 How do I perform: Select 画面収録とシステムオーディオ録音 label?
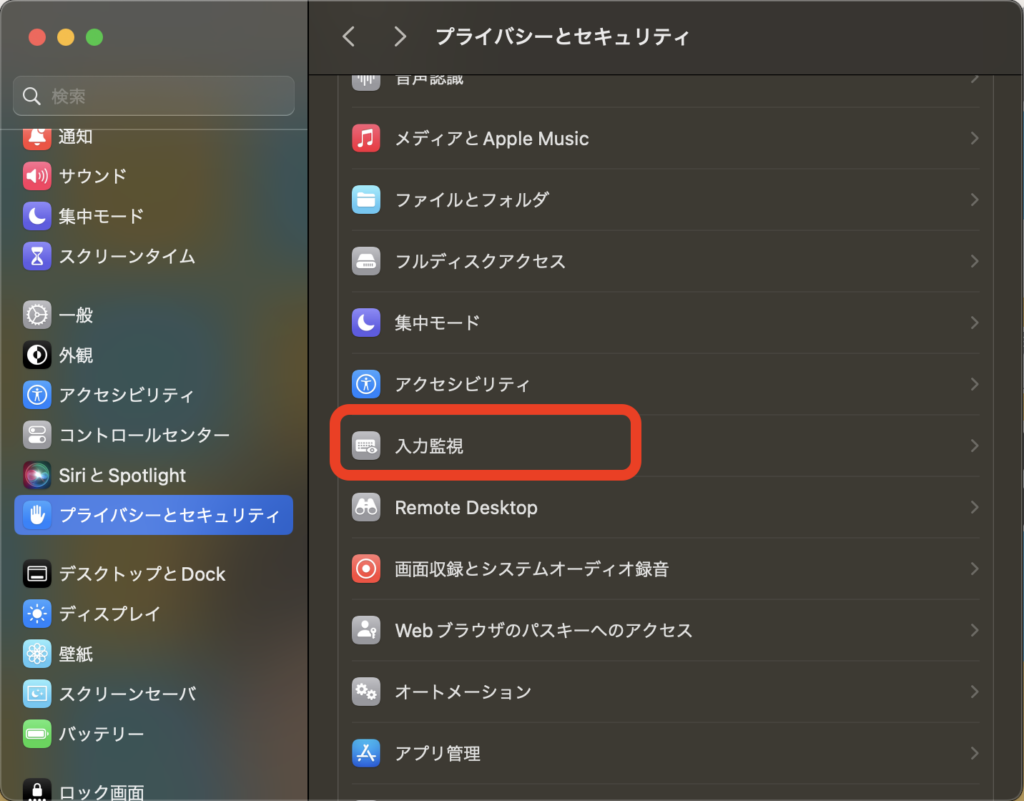pyautogui.click(x=532, y=569)
